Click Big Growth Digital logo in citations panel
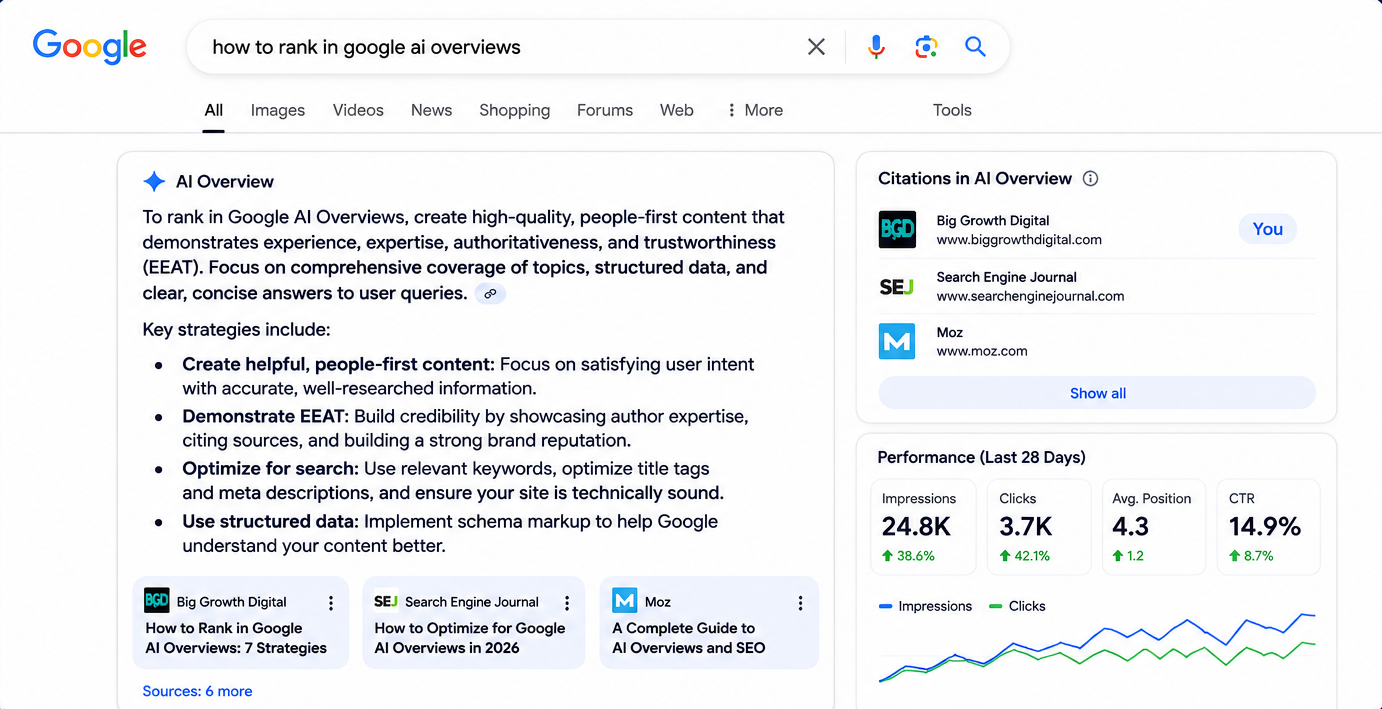1382x709 pixels. tap(897, 230)
